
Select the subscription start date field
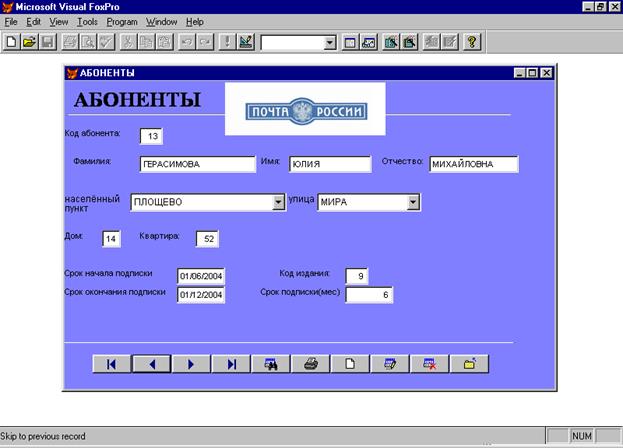click(201, 276)
